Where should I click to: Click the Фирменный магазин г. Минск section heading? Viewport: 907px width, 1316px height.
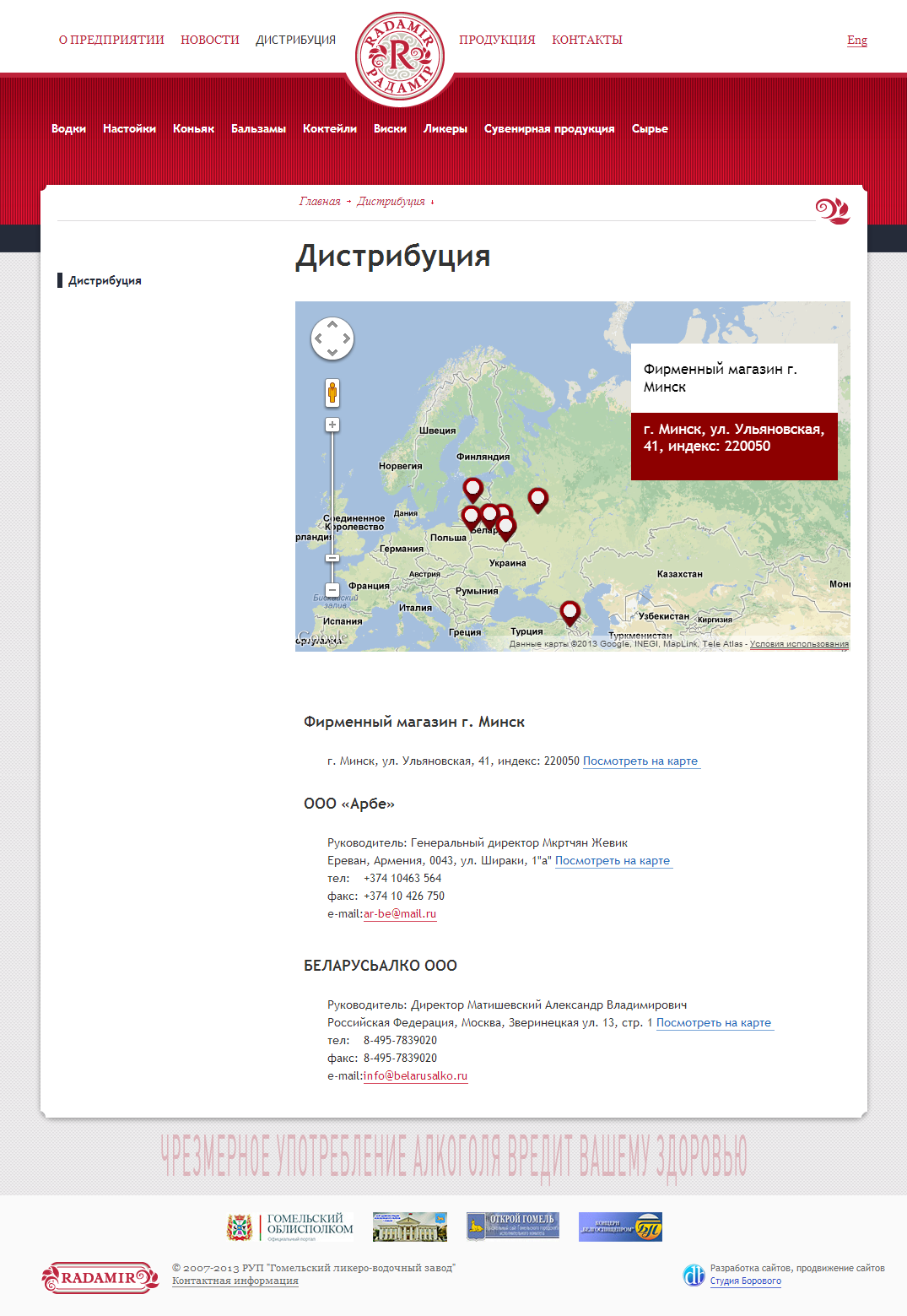(x=414, y=722)
